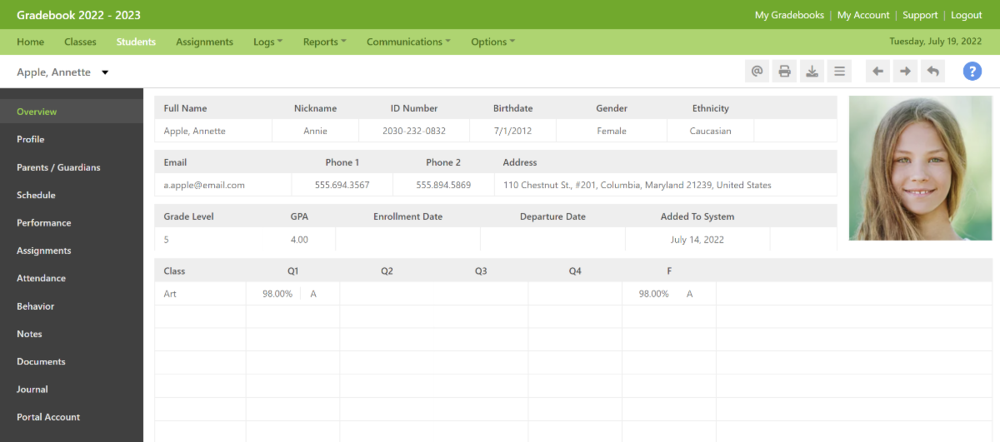Click the student photo thumbnail
The height and width of the screenshot is (442, 1000).
[920, 168]
